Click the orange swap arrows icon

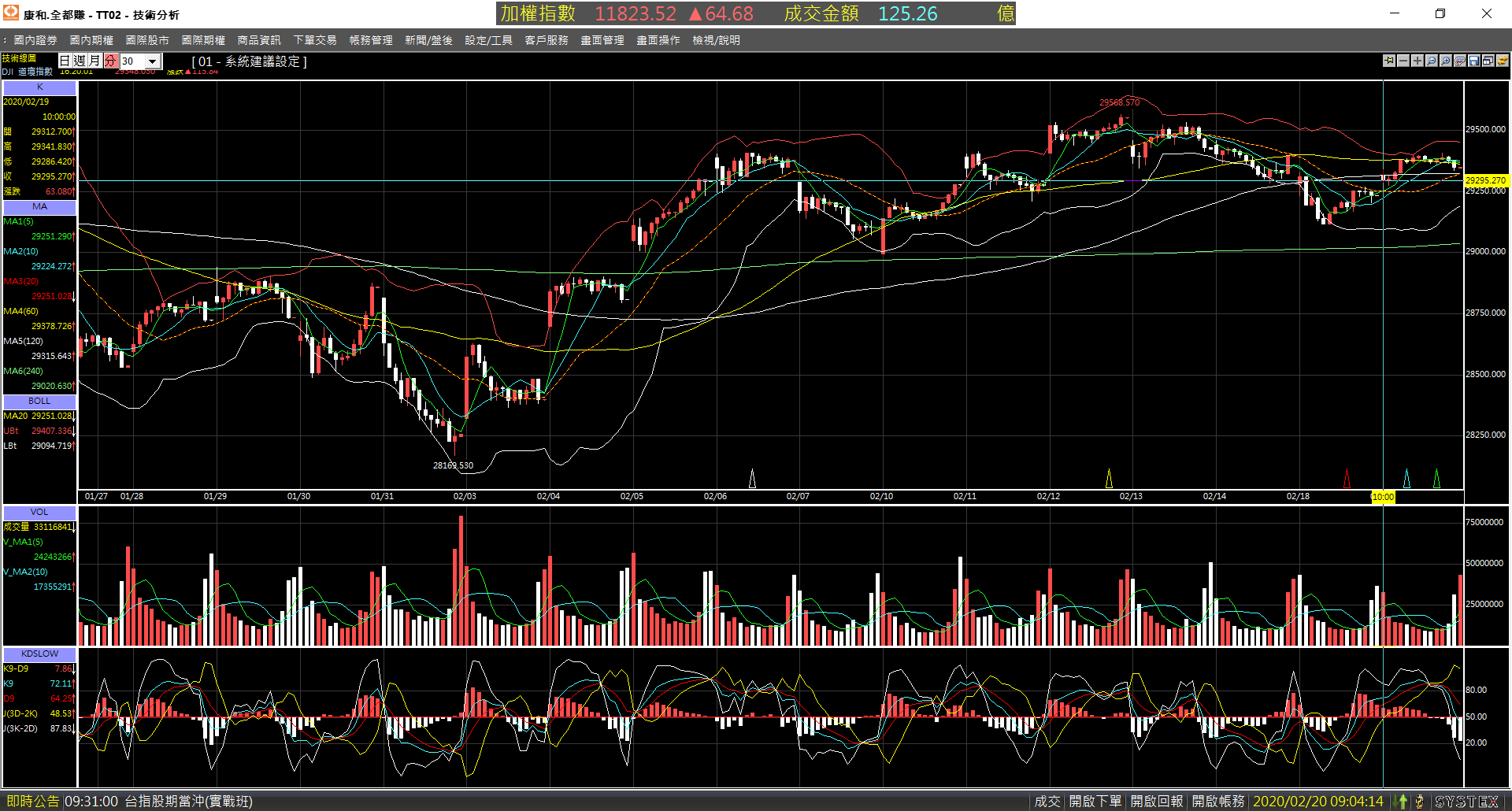pyautogui.click(x=1503, y=61)
